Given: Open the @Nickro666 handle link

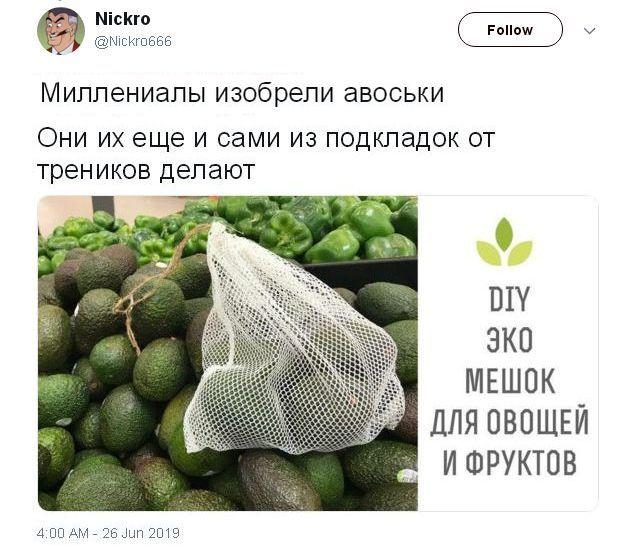Looking at the screenshot, I should [x=133, y=41].
